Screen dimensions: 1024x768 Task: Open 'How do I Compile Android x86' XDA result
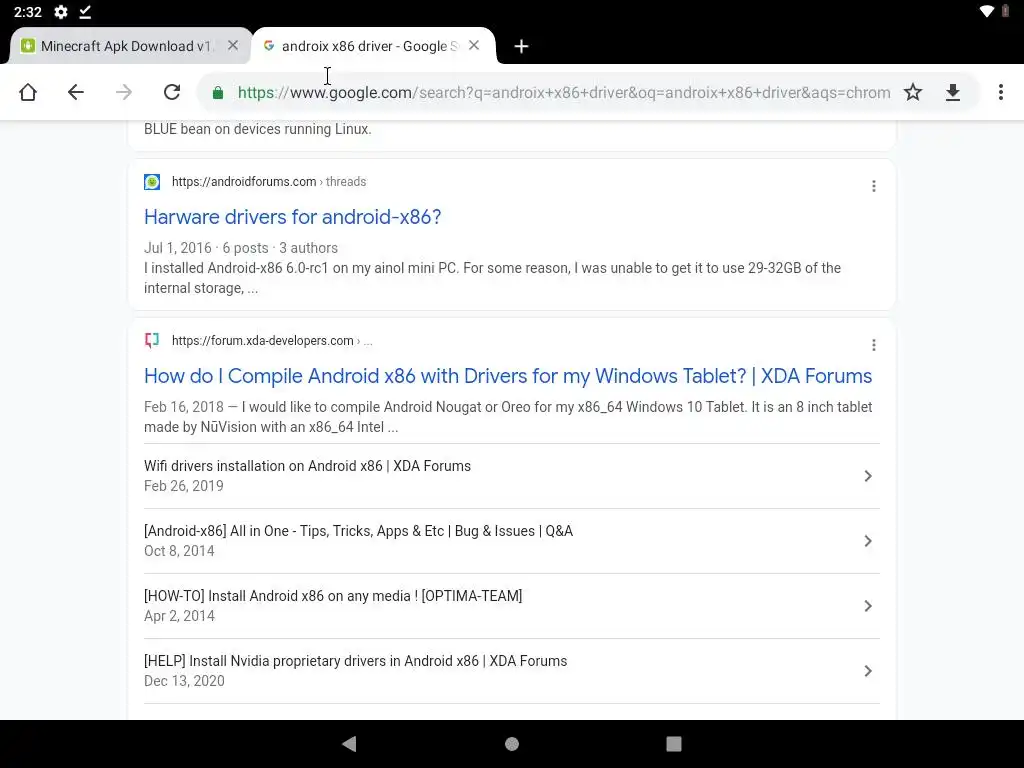tap(508, 376)
